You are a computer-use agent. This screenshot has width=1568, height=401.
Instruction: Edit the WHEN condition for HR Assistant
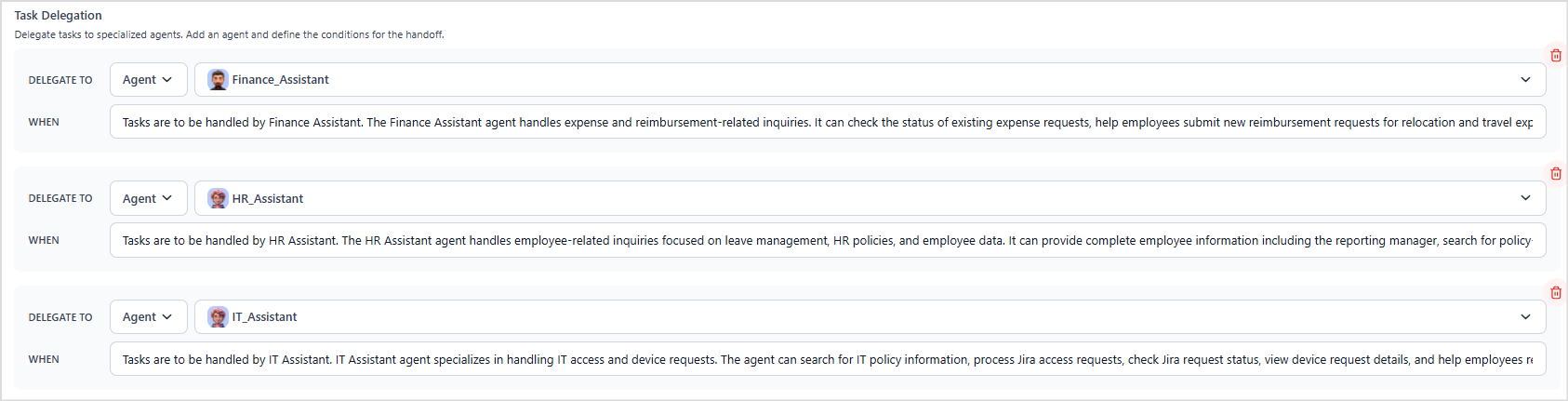[827, 241]
